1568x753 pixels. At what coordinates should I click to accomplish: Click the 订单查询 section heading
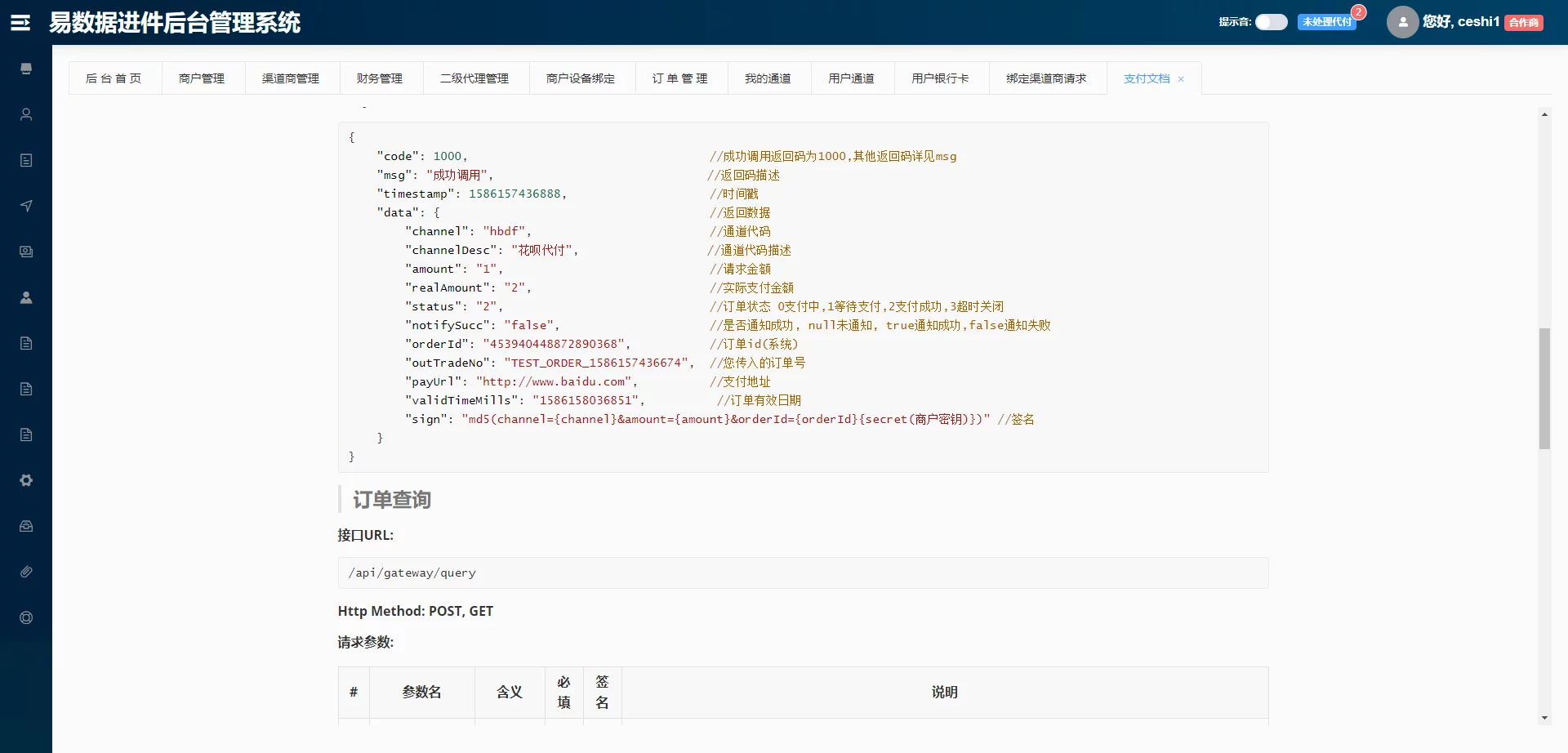coord(392,500)
